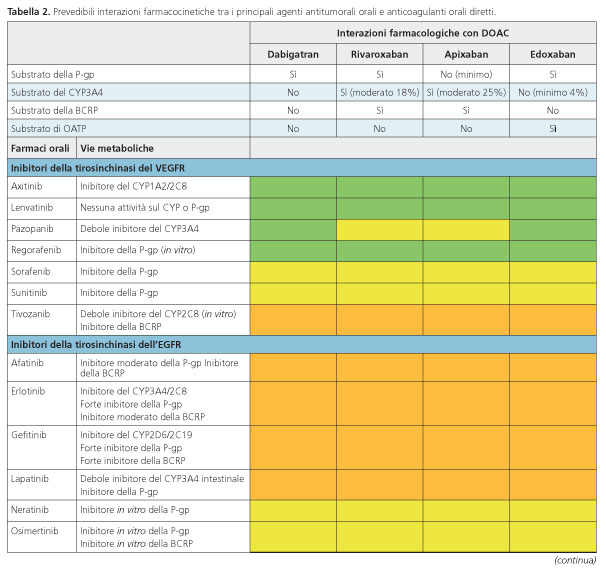Viewport: 606px width, 579px height.
Task: Click 'Inibitori della tirosinchinasi dell'EGFR' section band
Action: 302,344
